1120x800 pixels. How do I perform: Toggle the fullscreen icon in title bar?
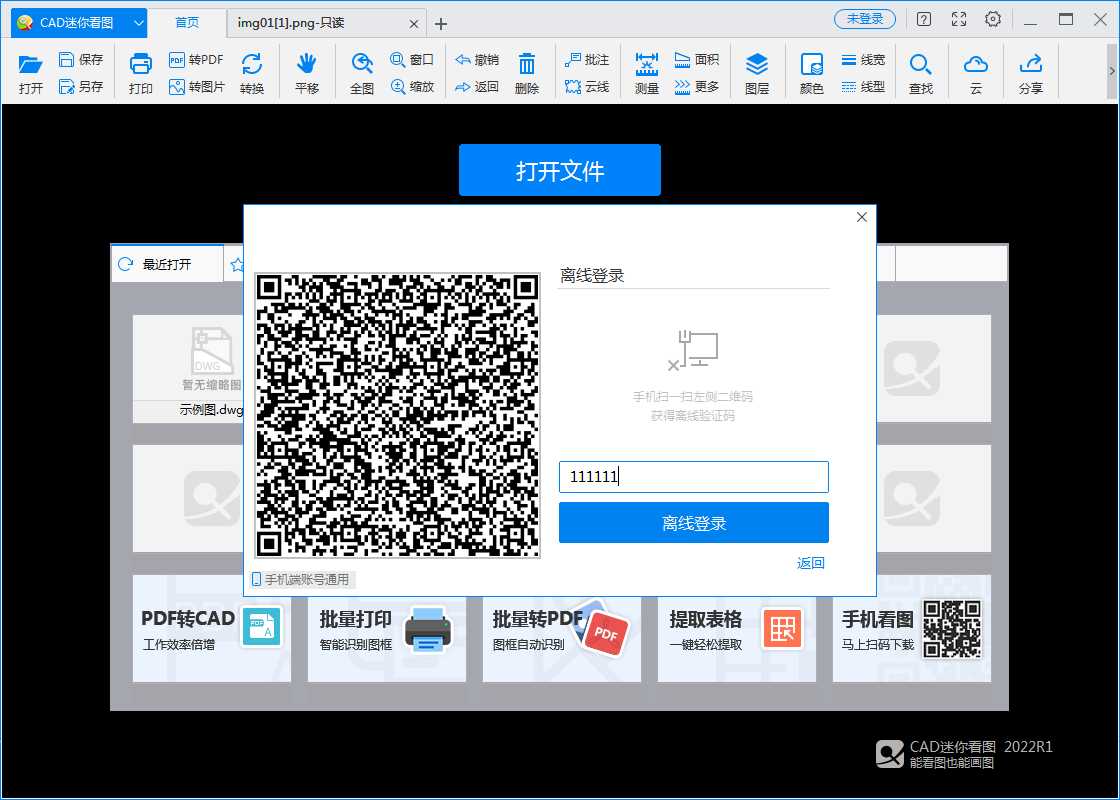[959, 19]
